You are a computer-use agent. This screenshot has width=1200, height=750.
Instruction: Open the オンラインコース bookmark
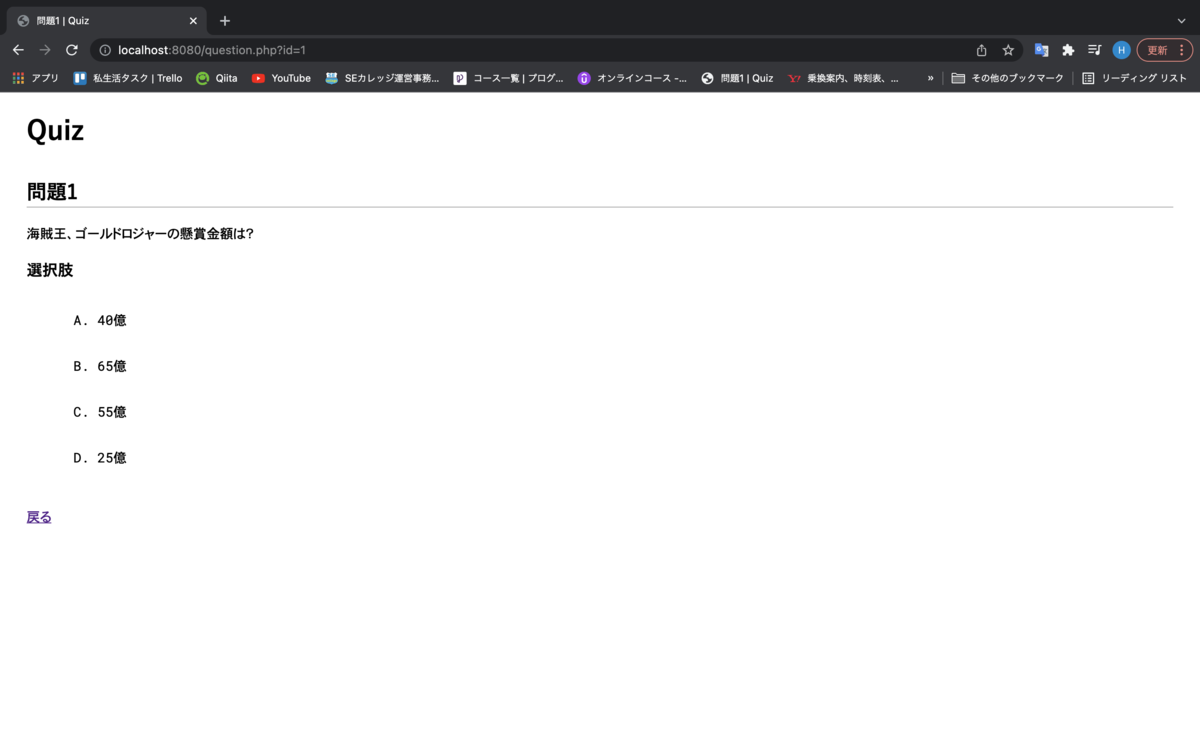(632, 78)
